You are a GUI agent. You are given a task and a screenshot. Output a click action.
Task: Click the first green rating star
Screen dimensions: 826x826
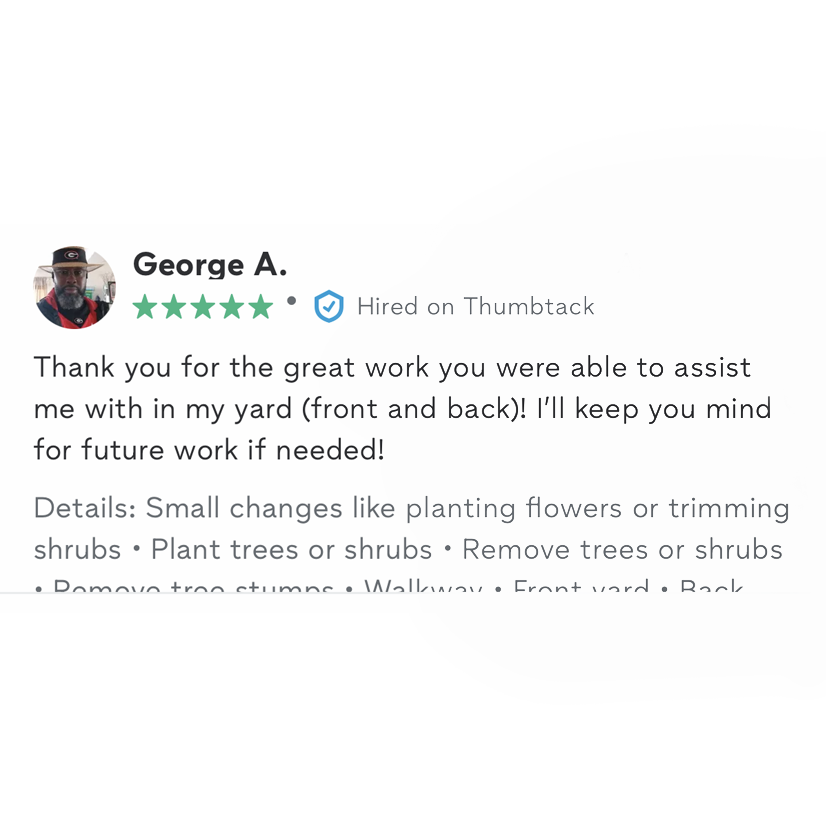click(x=145, y=307)
